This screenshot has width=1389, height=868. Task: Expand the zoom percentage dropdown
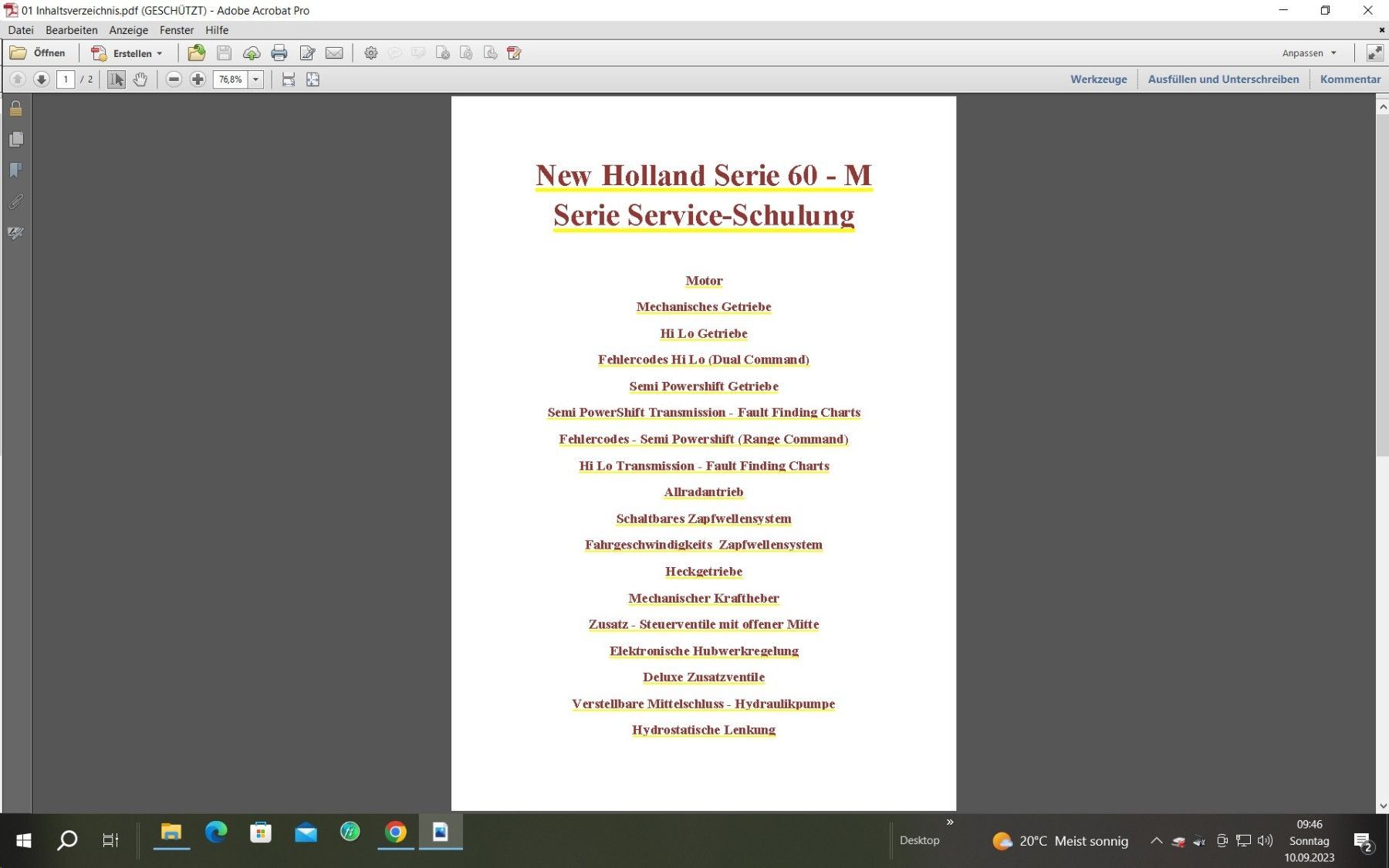[x=256, y=79]
